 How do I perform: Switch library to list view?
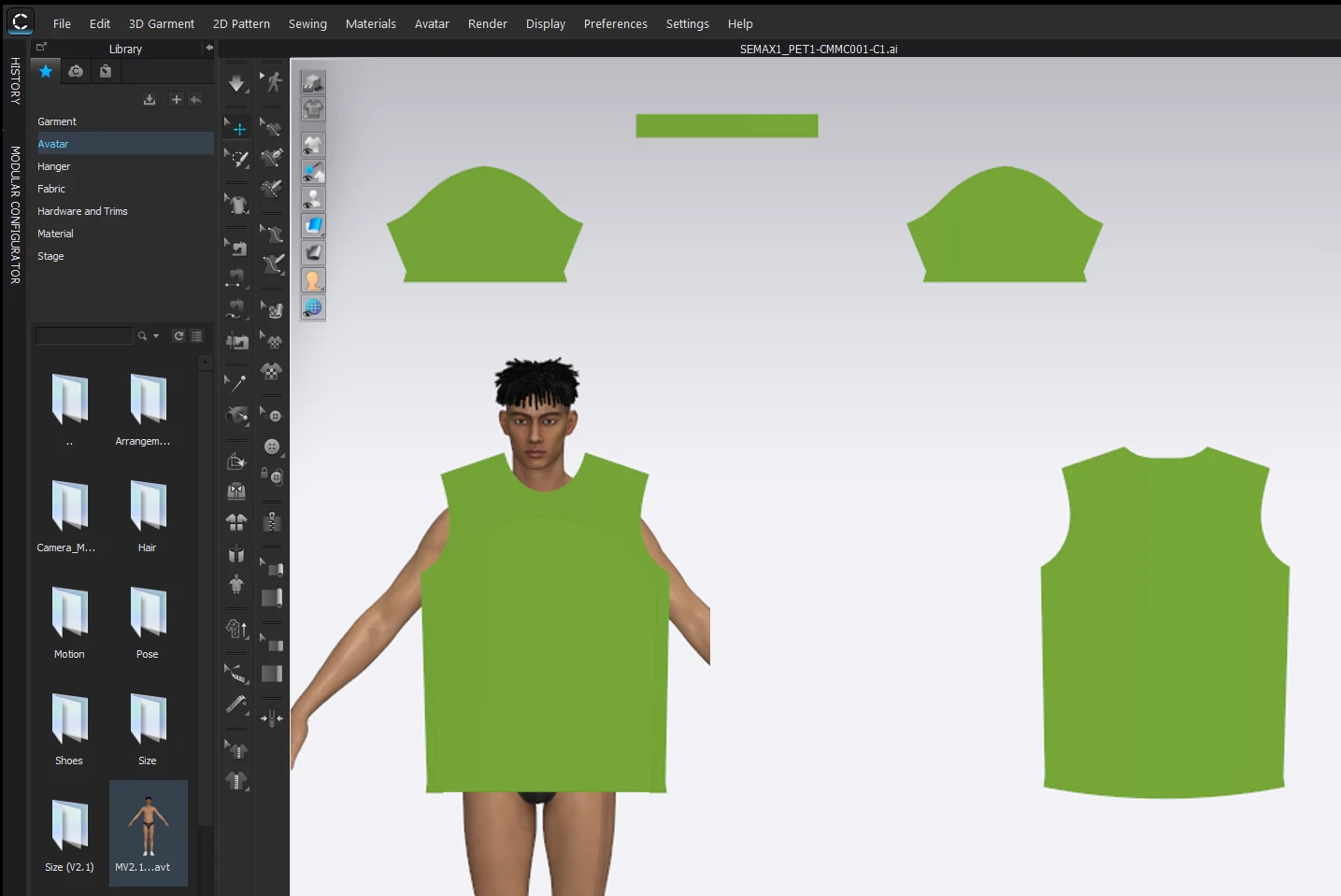click(196, 336)
